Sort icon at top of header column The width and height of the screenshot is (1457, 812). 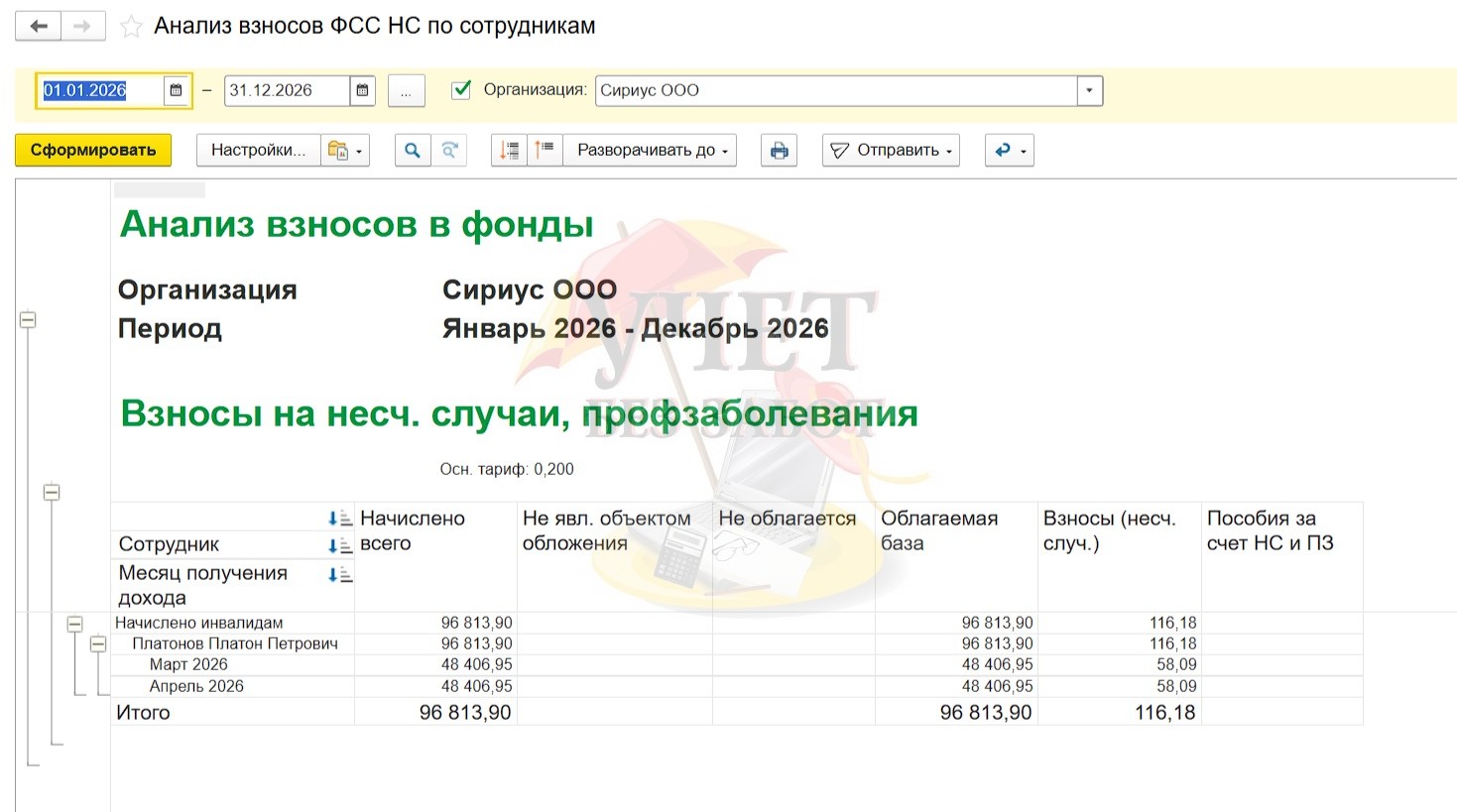(339, 518)
